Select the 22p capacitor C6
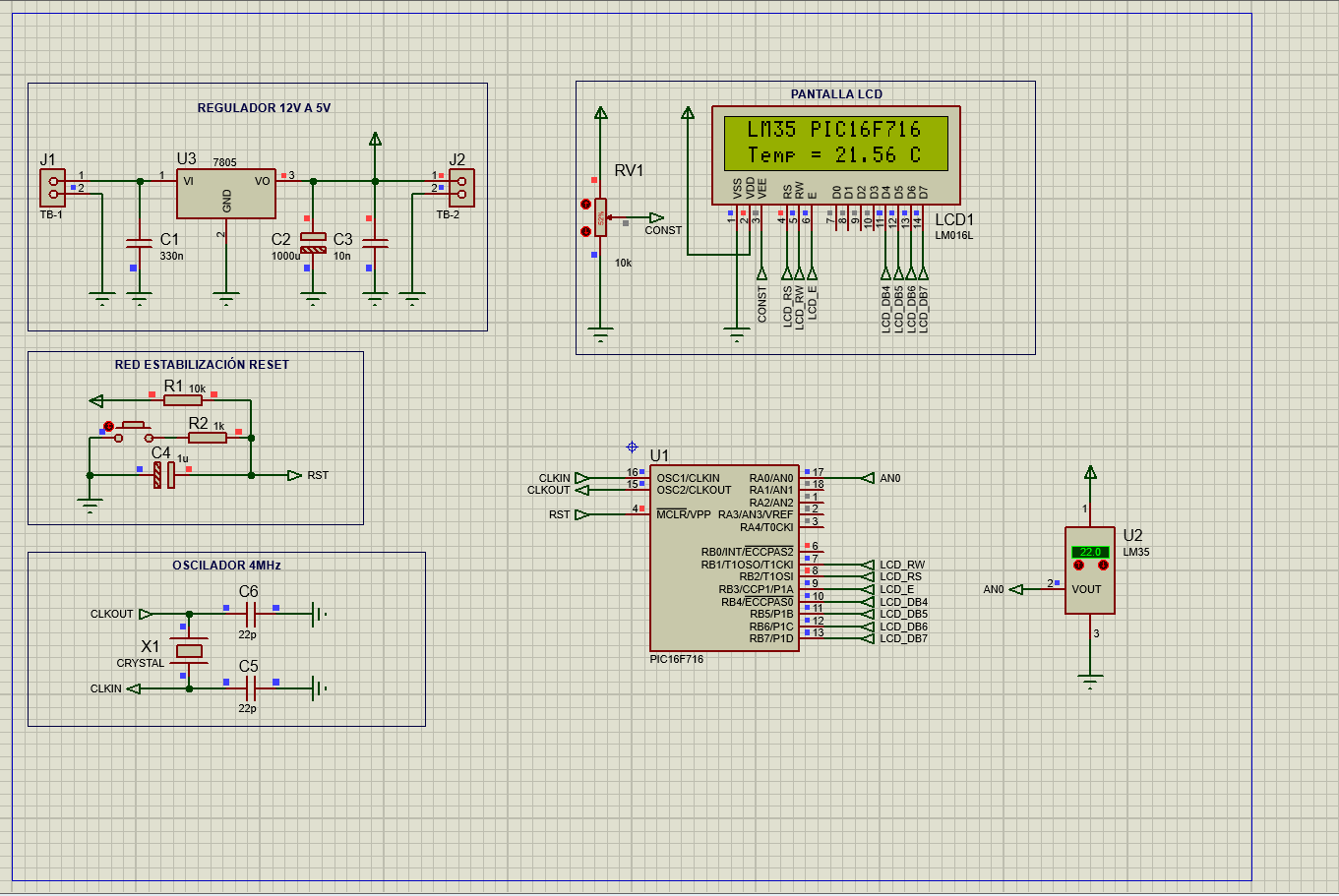This screenshot has width=1339, height=896. pyautogui.click(x=249, y=614)
